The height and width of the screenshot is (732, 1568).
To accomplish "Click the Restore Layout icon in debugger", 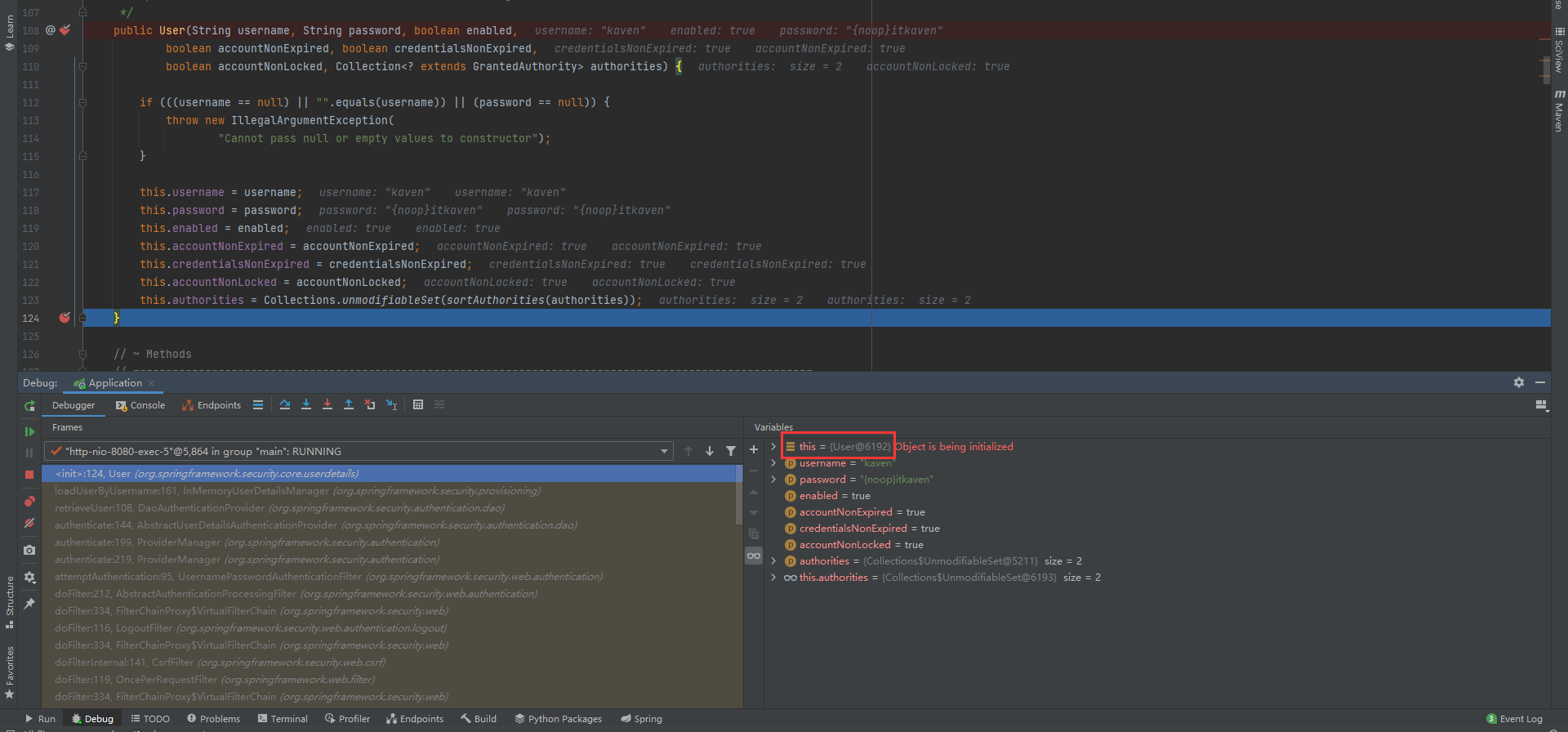I will [1541, 405].
